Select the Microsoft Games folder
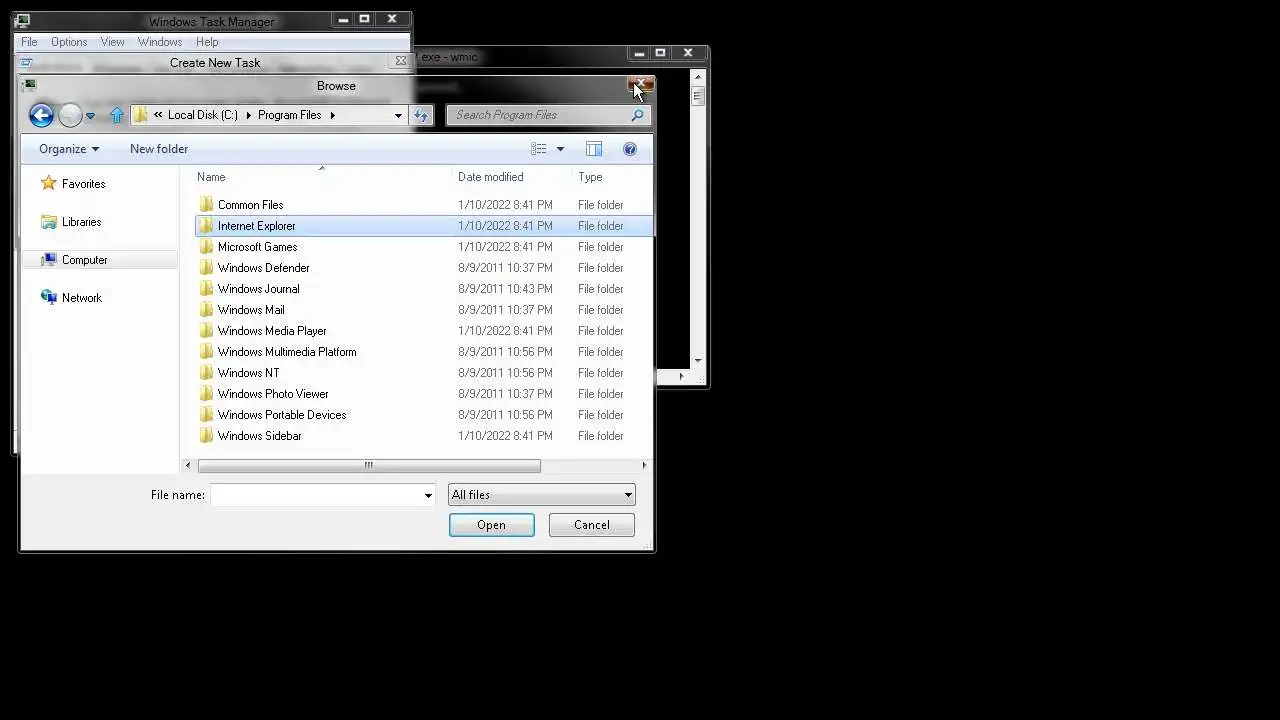This screenshot has width=1280, height=720. 424,247
